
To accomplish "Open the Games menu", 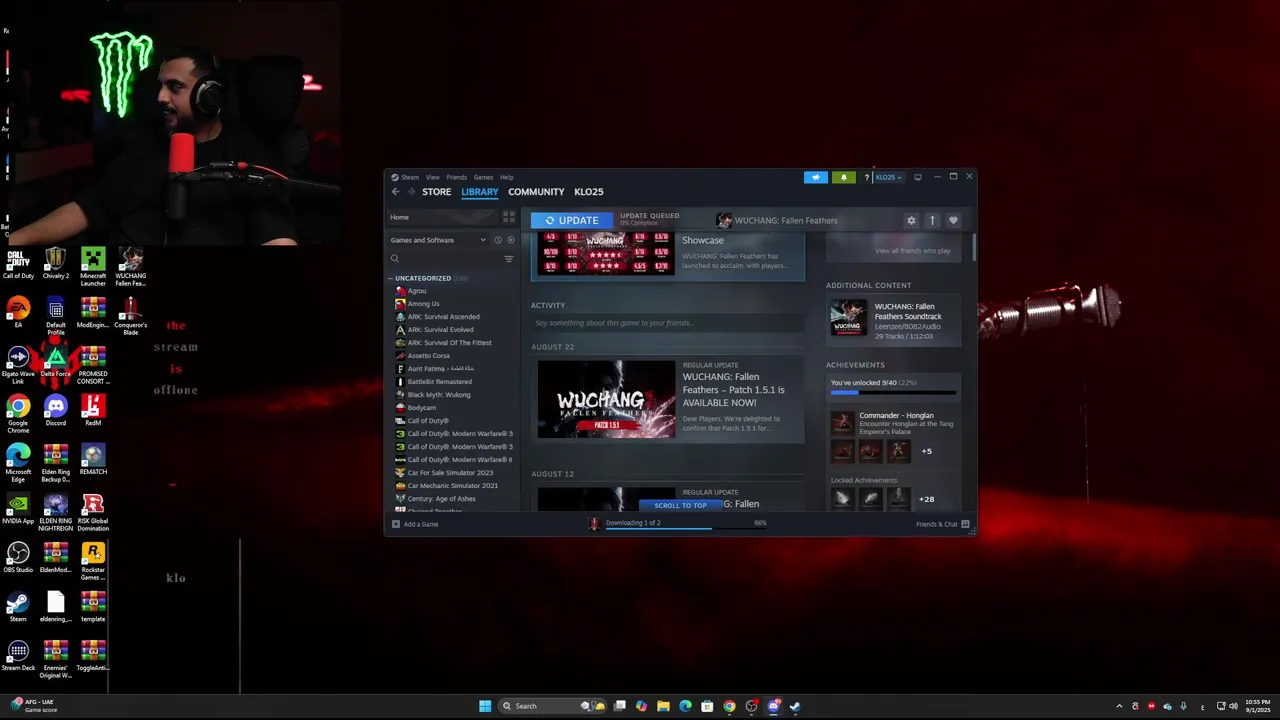I will (x=483, y=177).
